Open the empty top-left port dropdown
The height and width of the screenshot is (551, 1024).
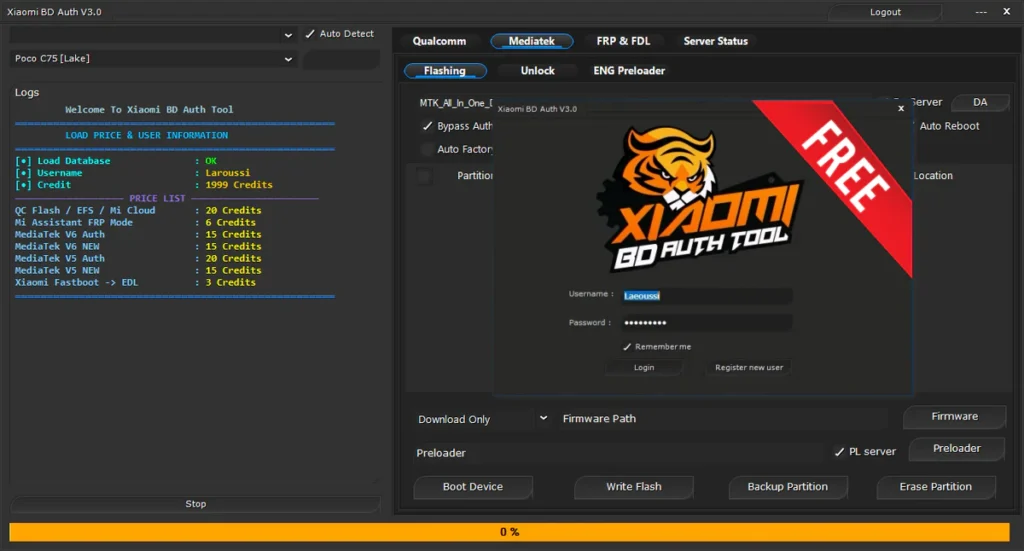(x=154, y=34)
